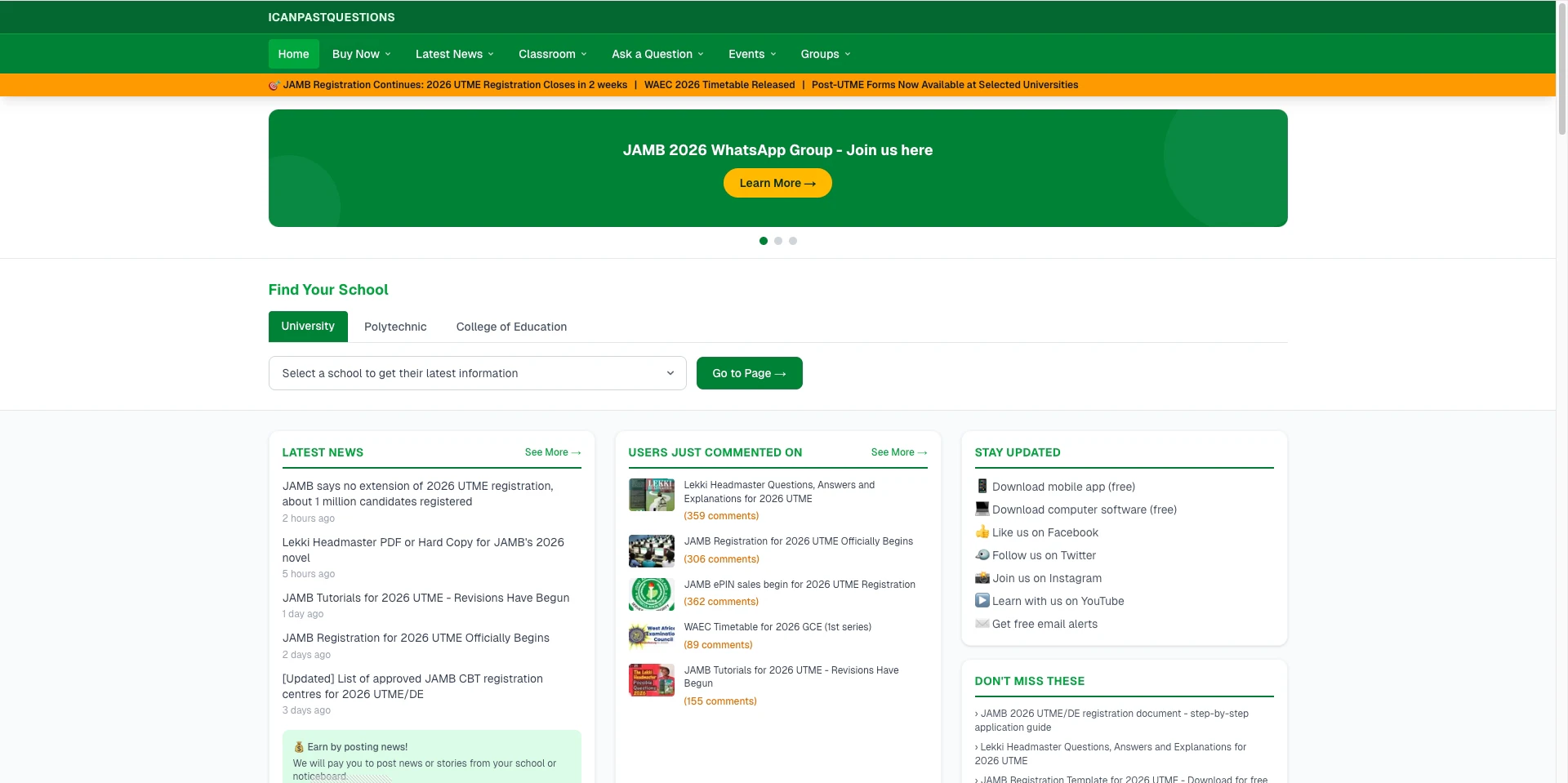Open Learn with us on YouTube link

click(1058, 601)
